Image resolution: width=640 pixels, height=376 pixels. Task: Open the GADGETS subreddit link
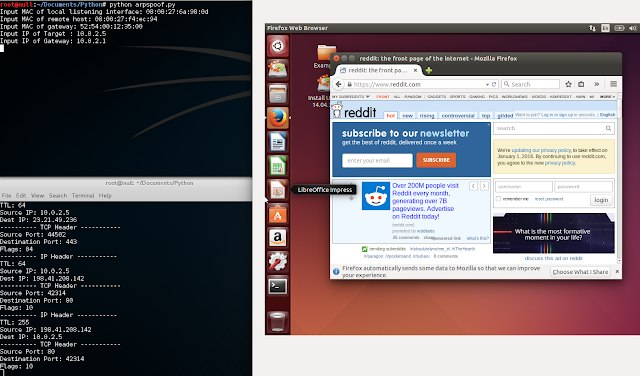coord(436,97)
